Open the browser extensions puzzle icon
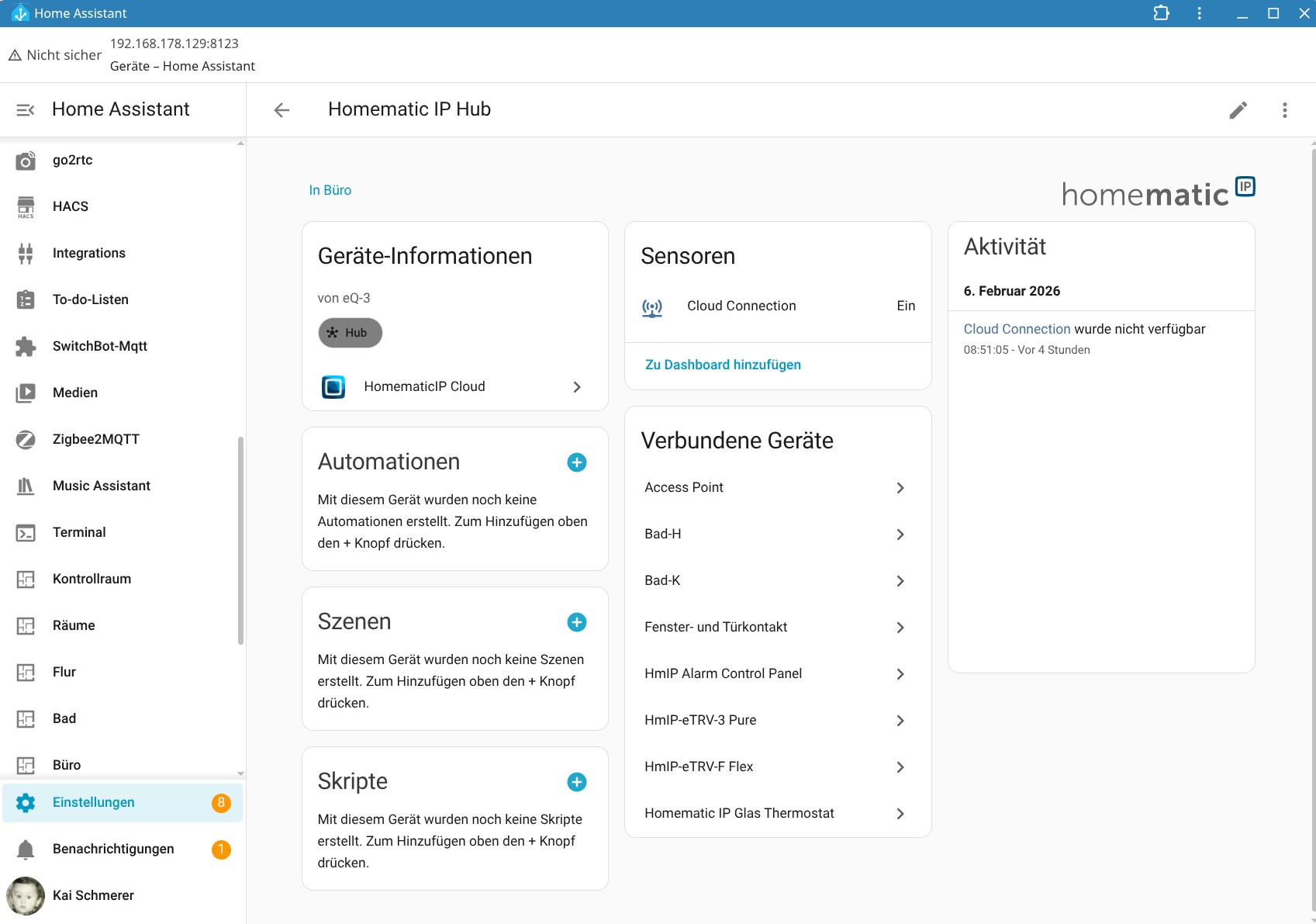The height and width of the screenshot is (924, 1316). click(1161, 13)
